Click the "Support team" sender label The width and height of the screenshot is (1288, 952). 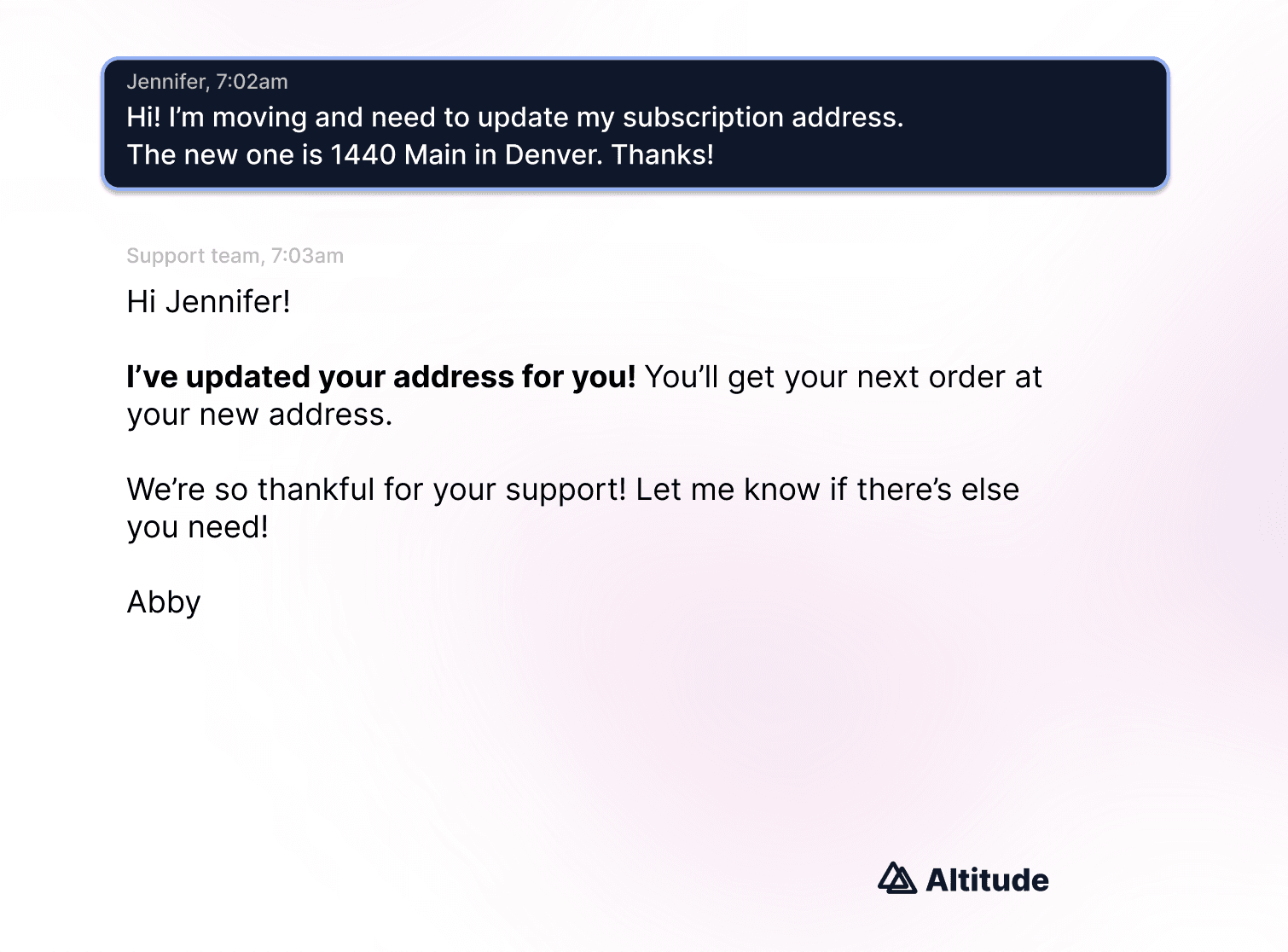[194, 256]
